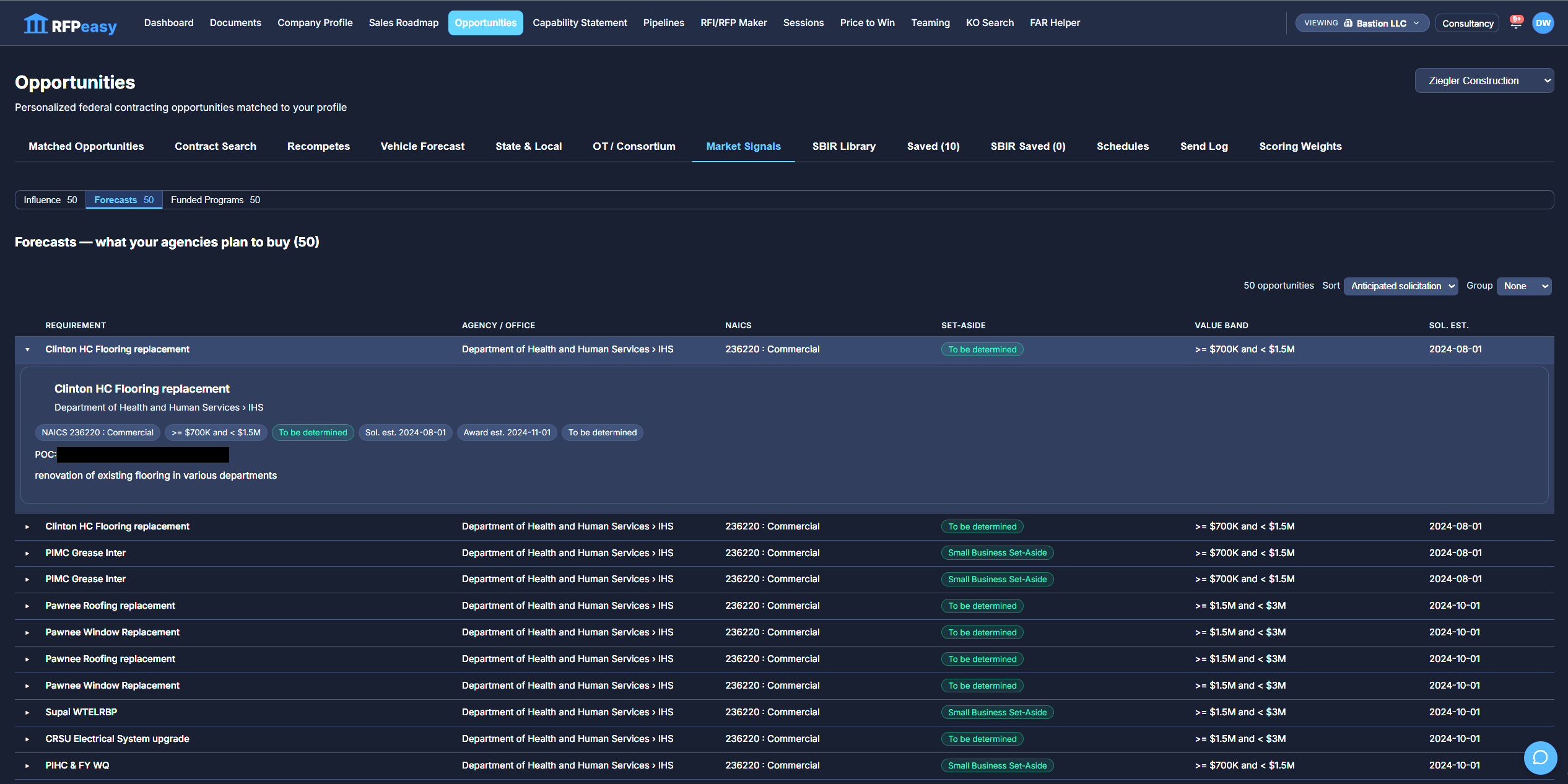
Task: Select the Funded Programs 50 sub-tab
Action: point(216,199)
